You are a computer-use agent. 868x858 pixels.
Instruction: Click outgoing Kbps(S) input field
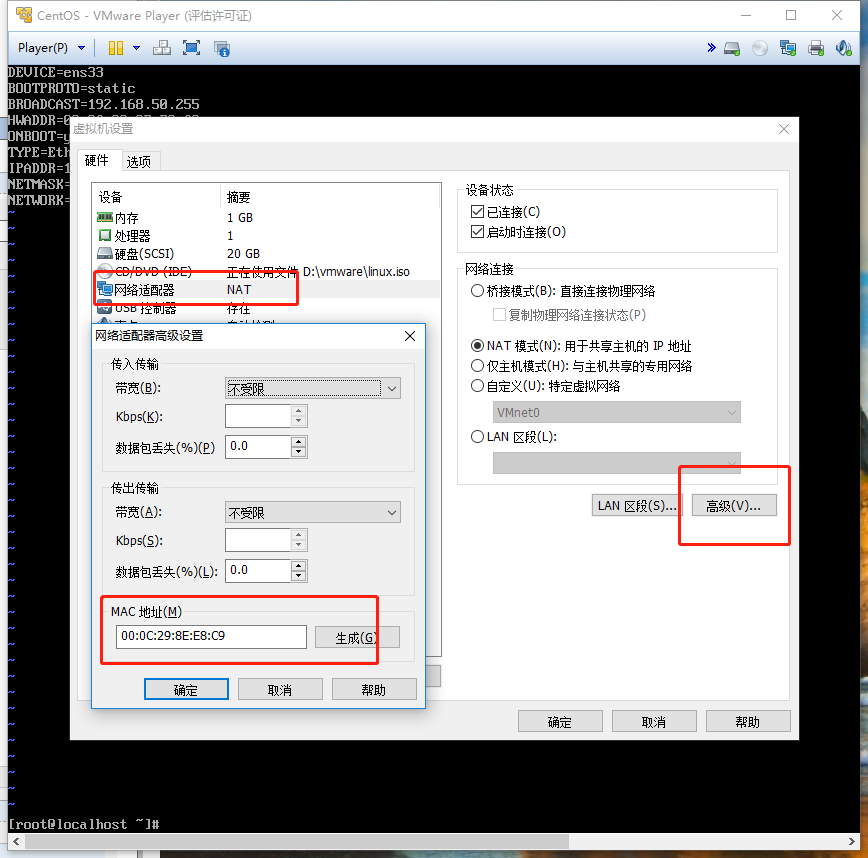click(258, 540)
